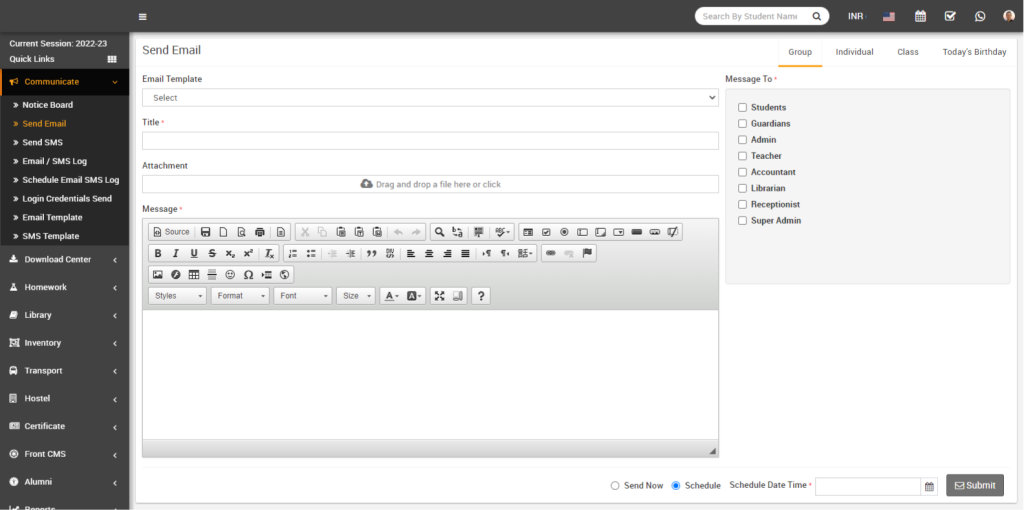This screenshot has width=1024, height=510.
Task: Insert a smiley emoticon in the message
Action: 230,275
